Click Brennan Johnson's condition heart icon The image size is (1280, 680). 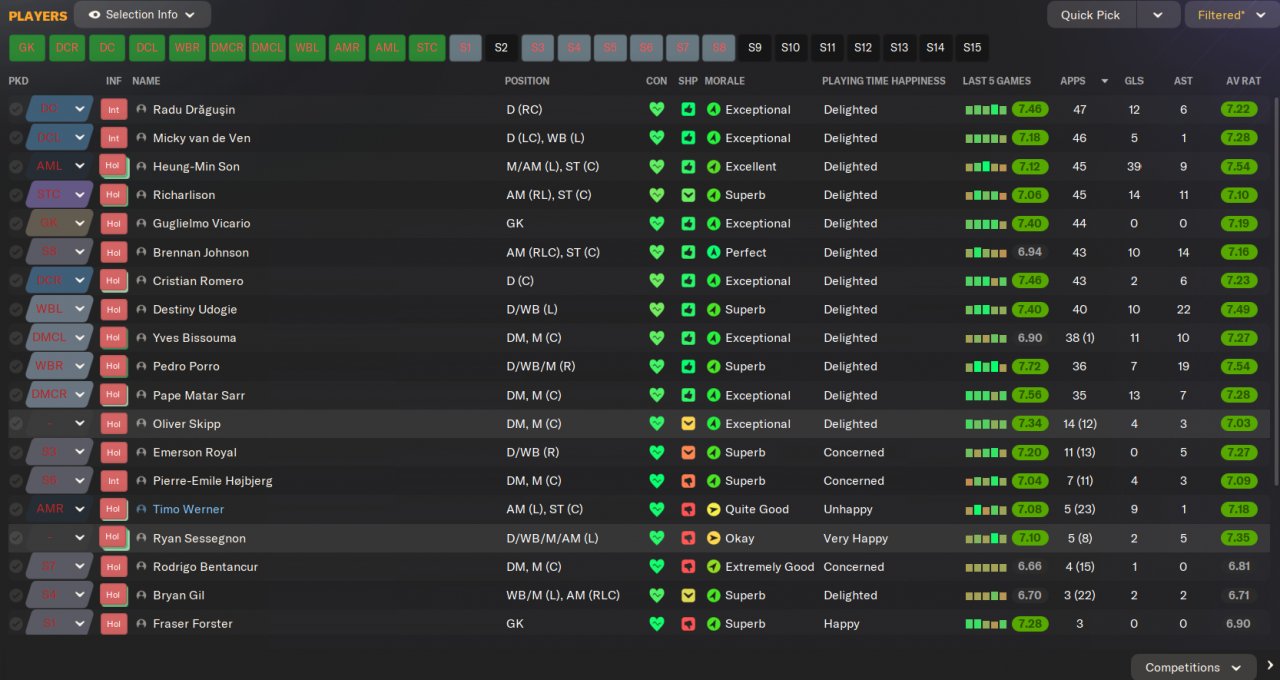(656, 253)
